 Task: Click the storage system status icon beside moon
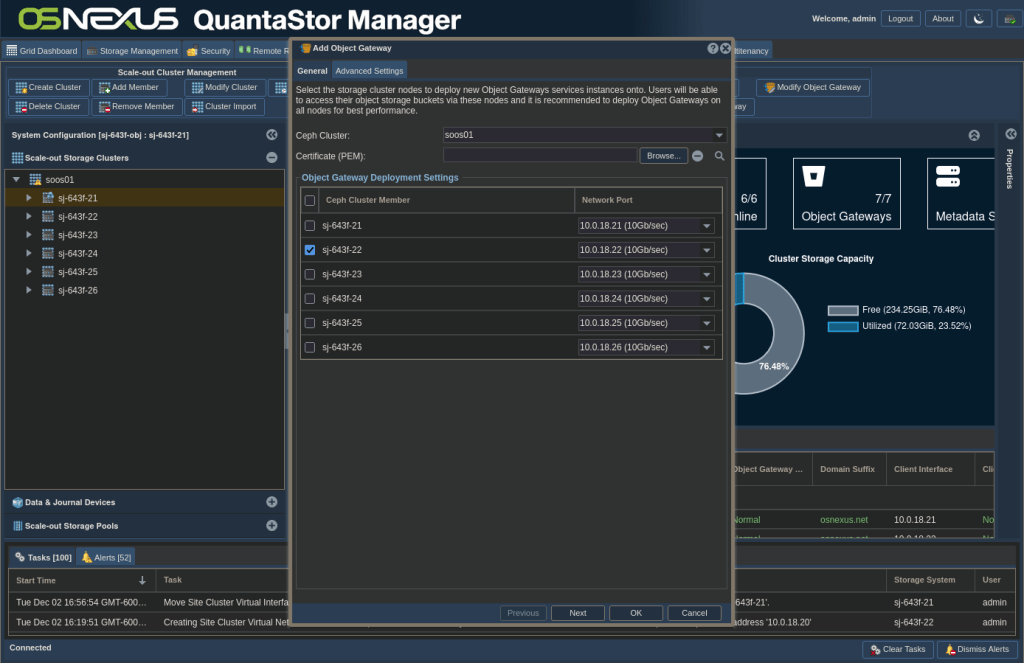1006,19
